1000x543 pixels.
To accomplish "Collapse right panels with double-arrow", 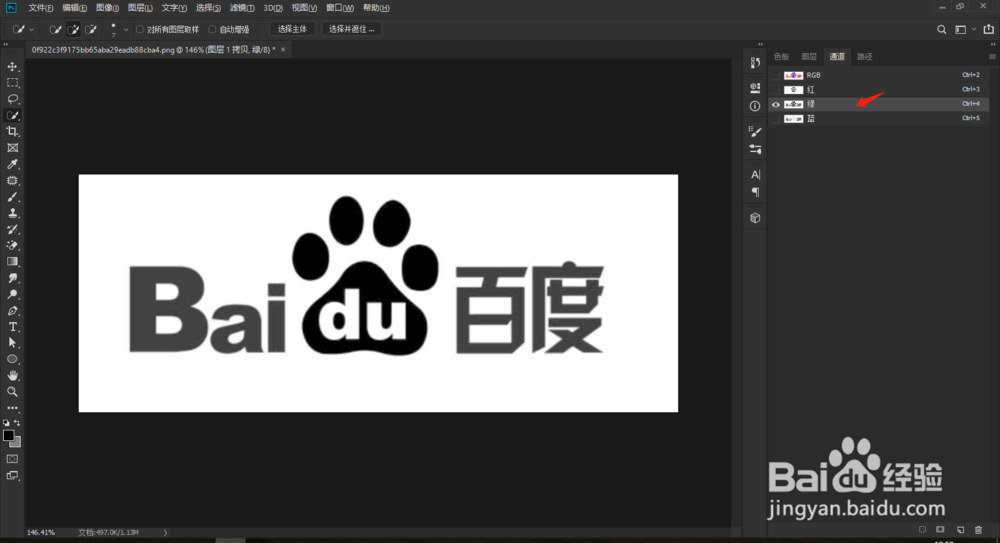I will pos(992,44).
